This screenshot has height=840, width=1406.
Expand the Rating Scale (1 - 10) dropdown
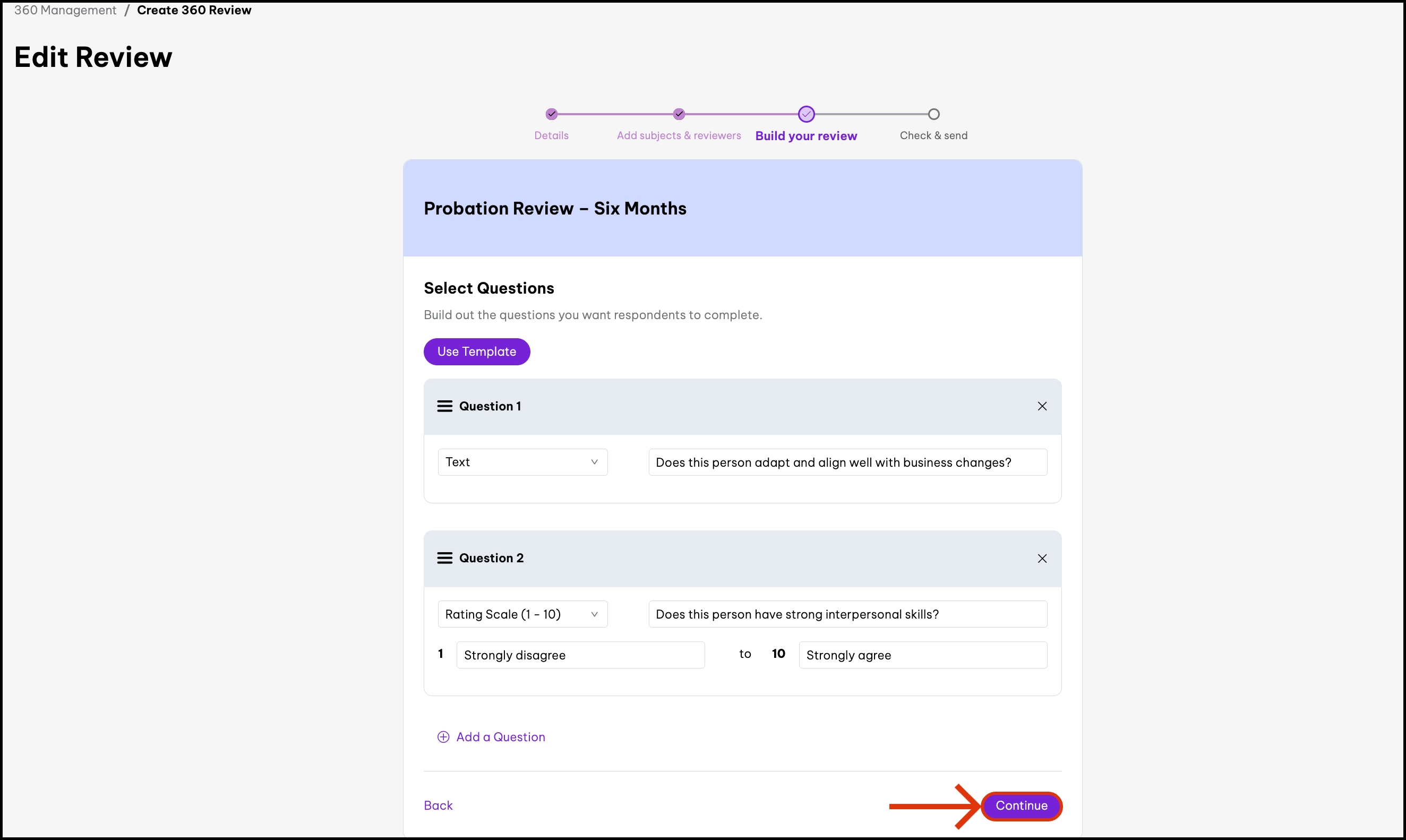click(522, 614)
